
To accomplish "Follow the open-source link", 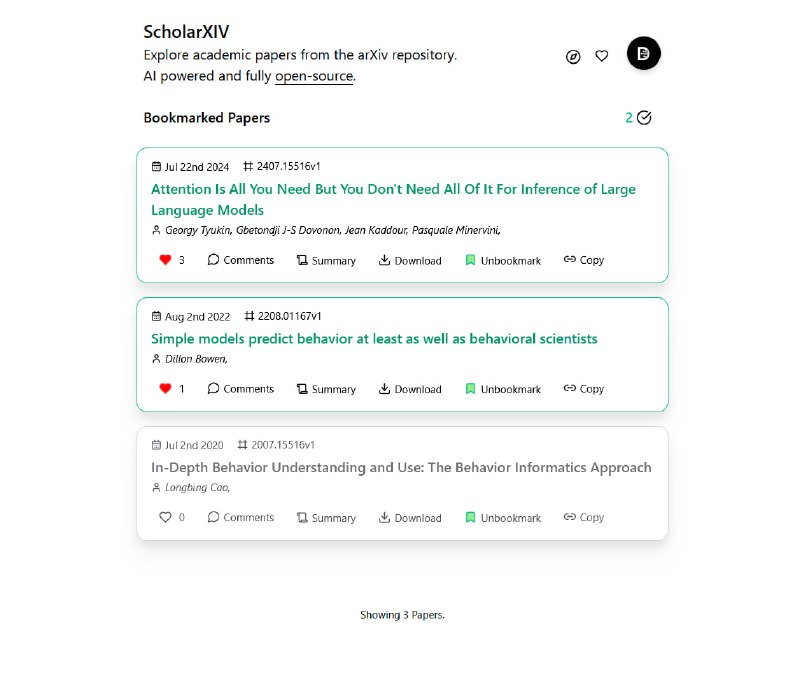I will [x=314, y=76].
